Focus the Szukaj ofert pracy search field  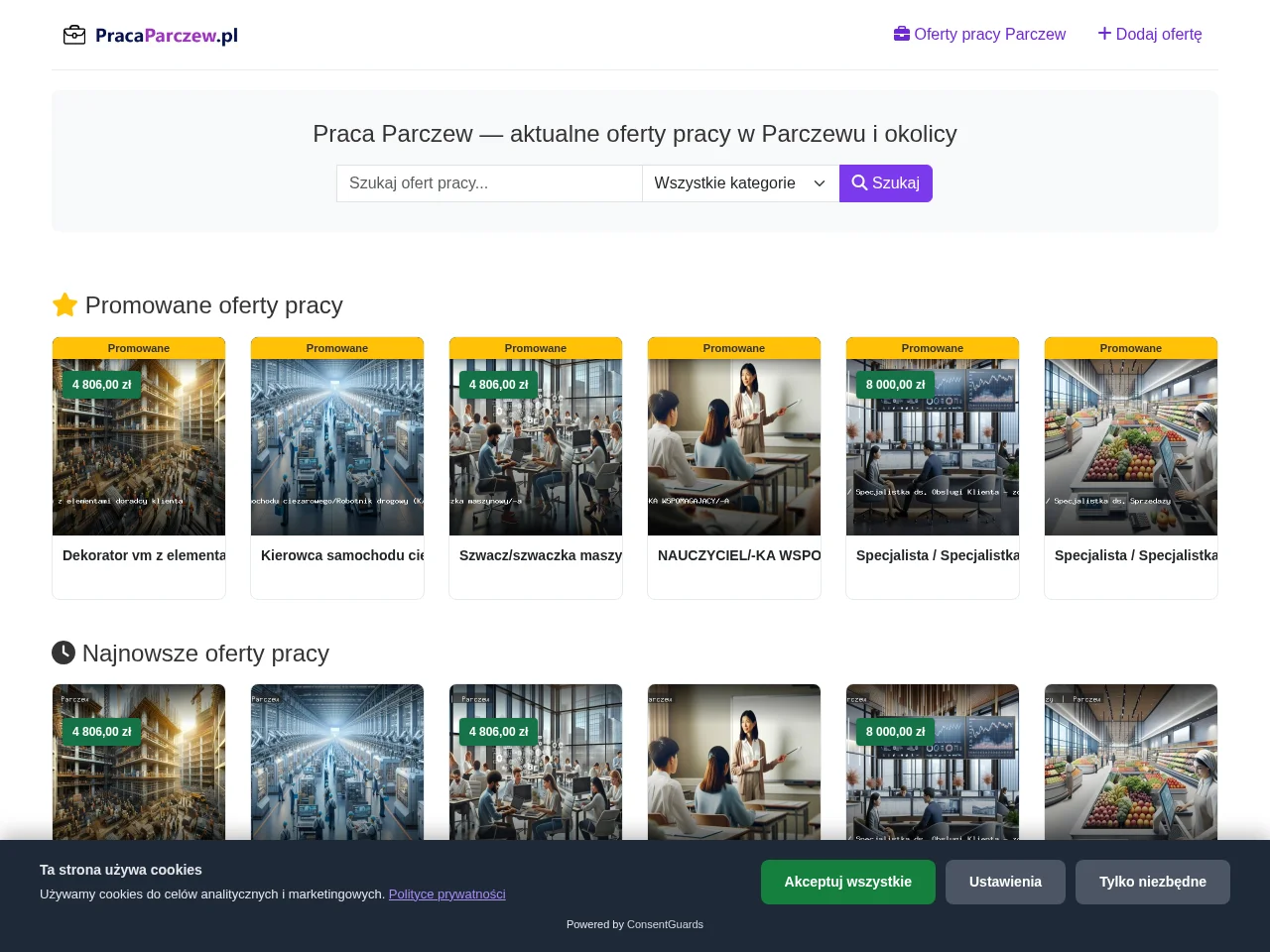coord(489,183)
